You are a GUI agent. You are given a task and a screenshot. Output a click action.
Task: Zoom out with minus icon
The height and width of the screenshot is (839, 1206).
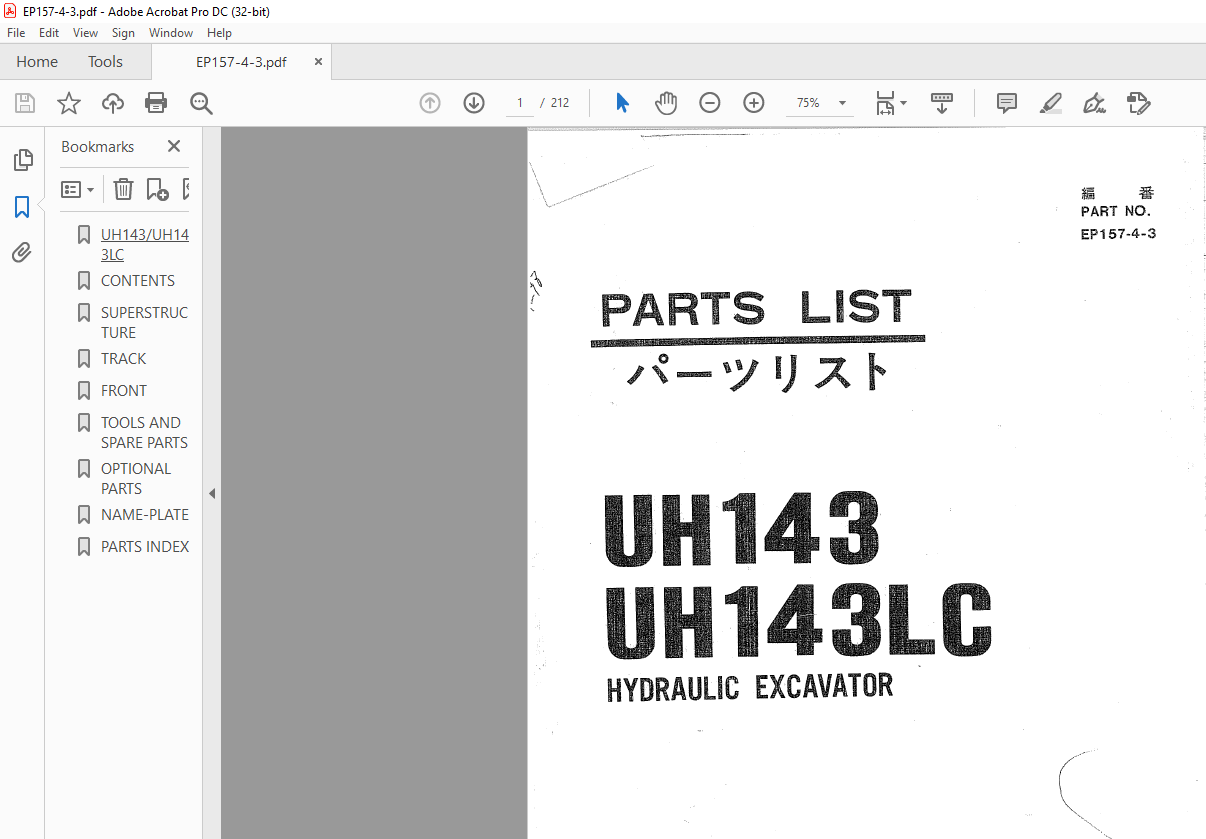tap(710, 103)
